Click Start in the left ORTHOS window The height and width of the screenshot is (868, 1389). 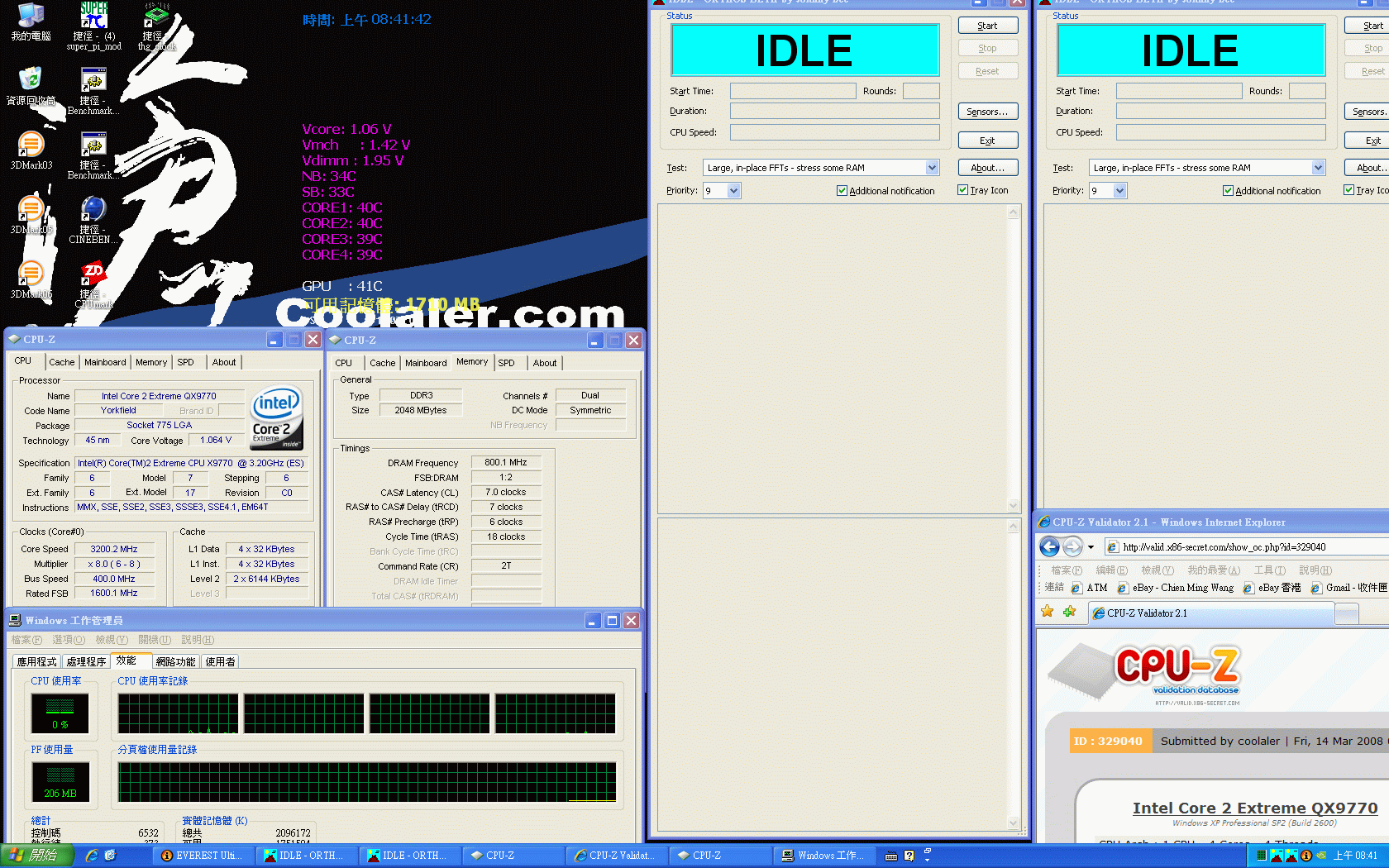pyautogui.click(x=987, y=26)
